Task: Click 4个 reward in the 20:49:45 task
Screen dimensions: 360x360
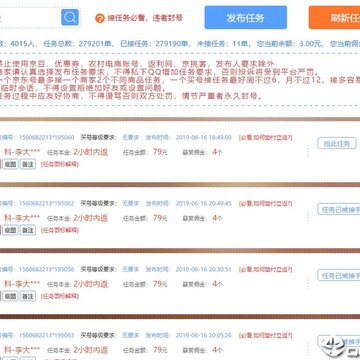Action: 218,218
